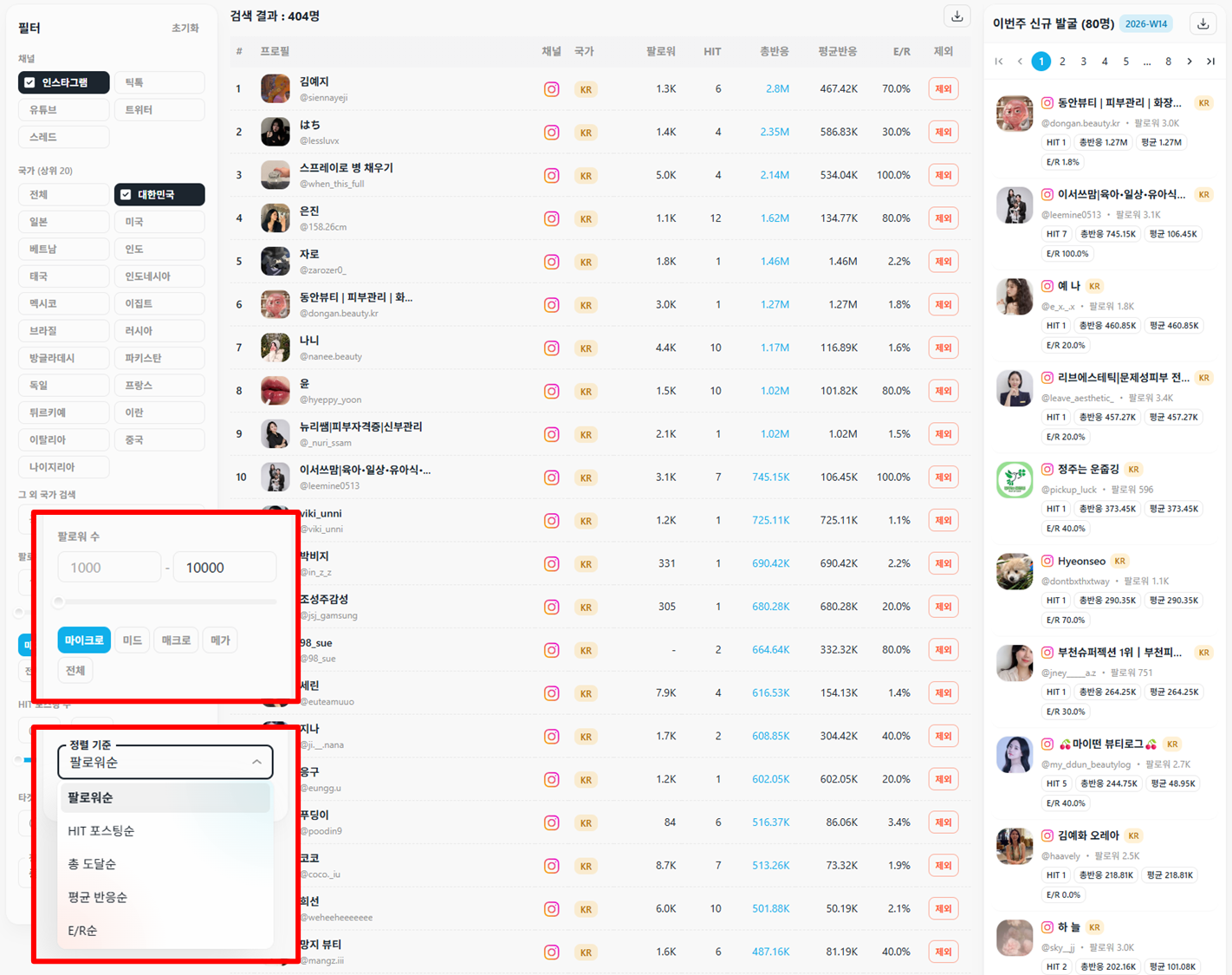Uncheck the 인스타그램 channel filter
This screenshot has width=1232, height=975.
[64, 82]
